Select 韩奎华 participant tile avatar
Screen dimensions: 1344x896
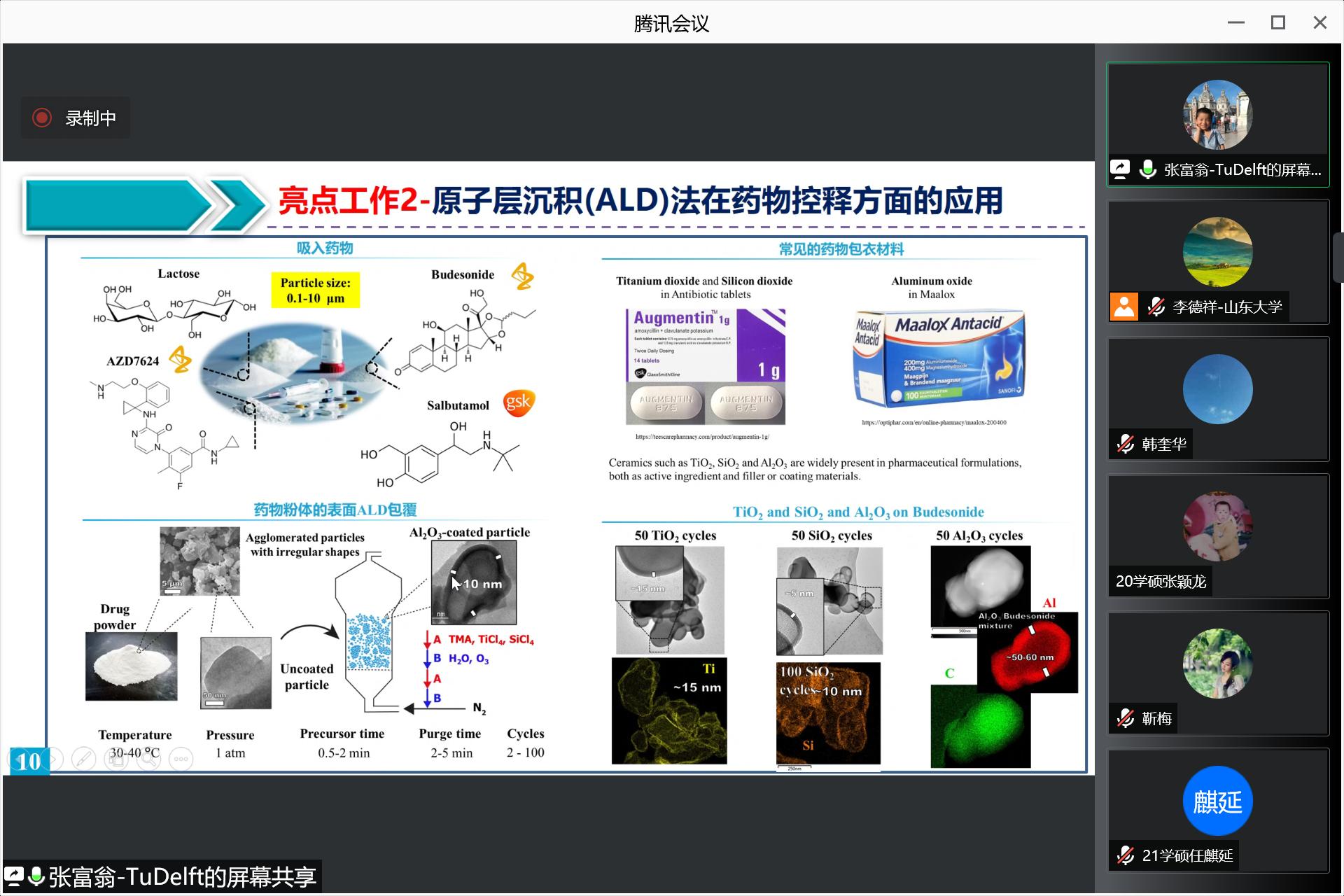click(x=1217, y=389)
